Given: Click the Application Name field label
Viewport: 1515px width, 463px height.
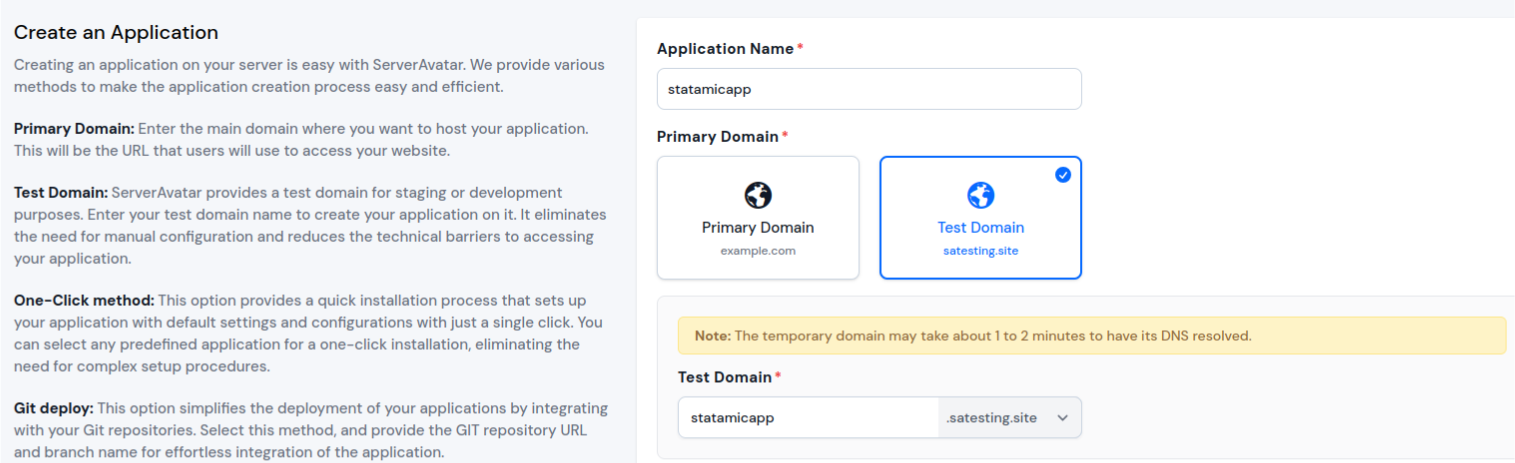Looking at the screenshot, I should tap(725, 49).
